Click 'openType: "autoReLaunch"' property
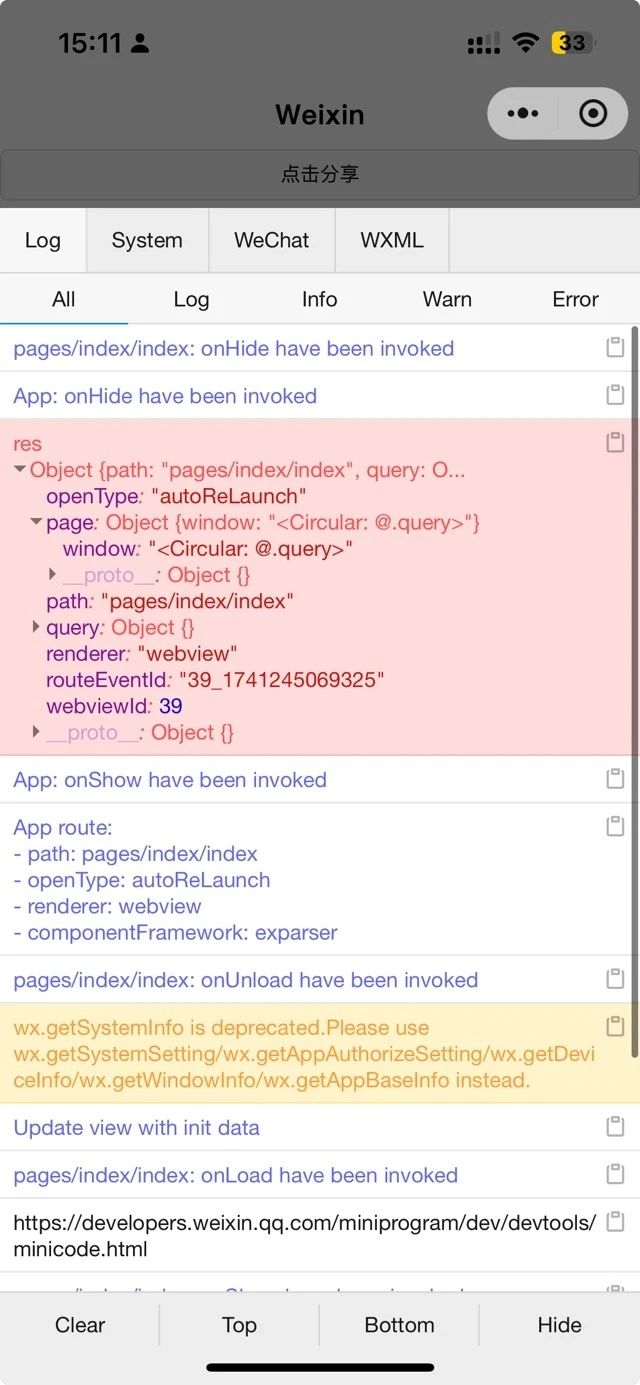The width and height of the screenshot is (640, 1385). 176,496
